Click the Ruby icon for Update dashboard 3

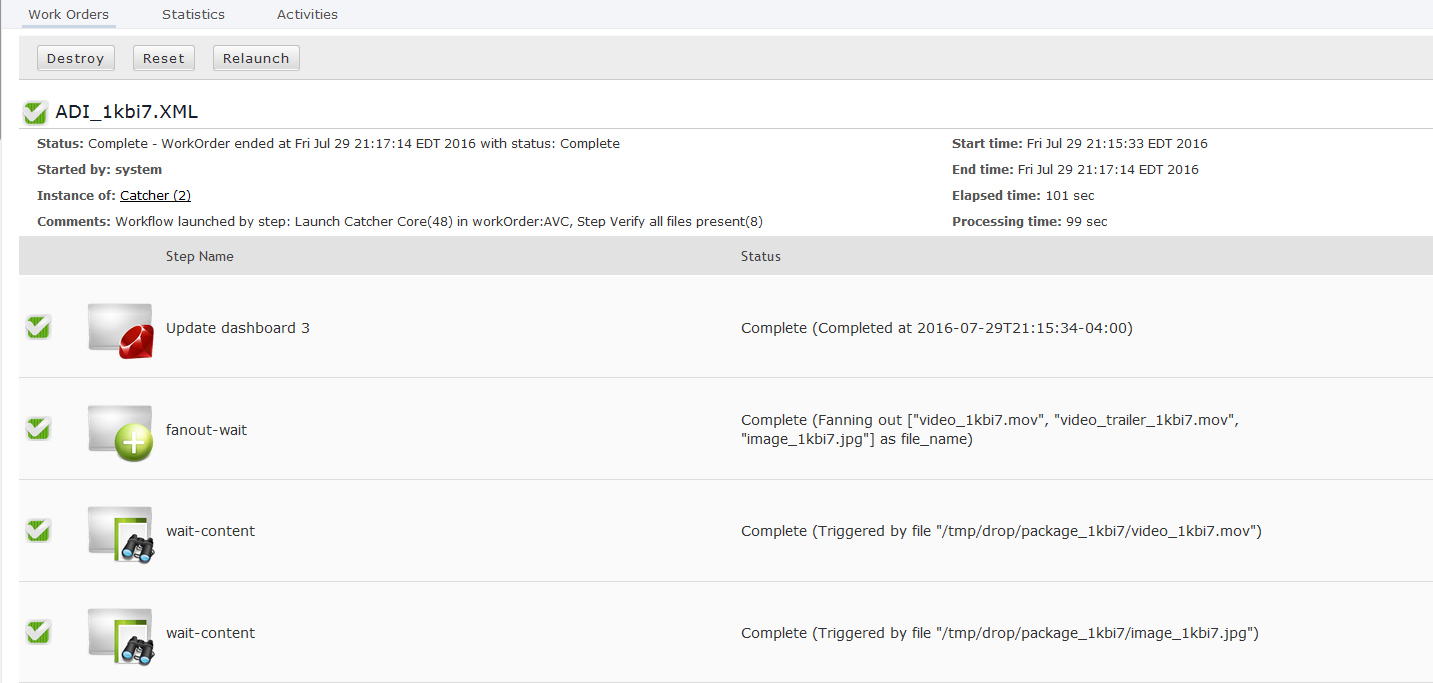(x=120, y=330)
